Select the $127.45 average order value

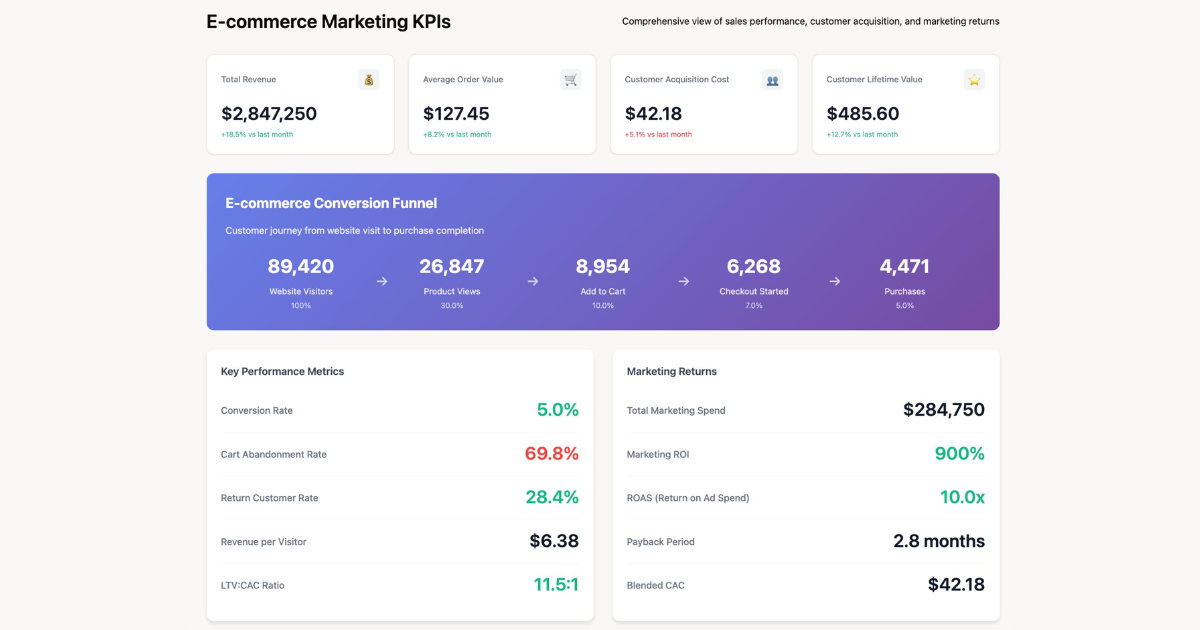(456, 114)
